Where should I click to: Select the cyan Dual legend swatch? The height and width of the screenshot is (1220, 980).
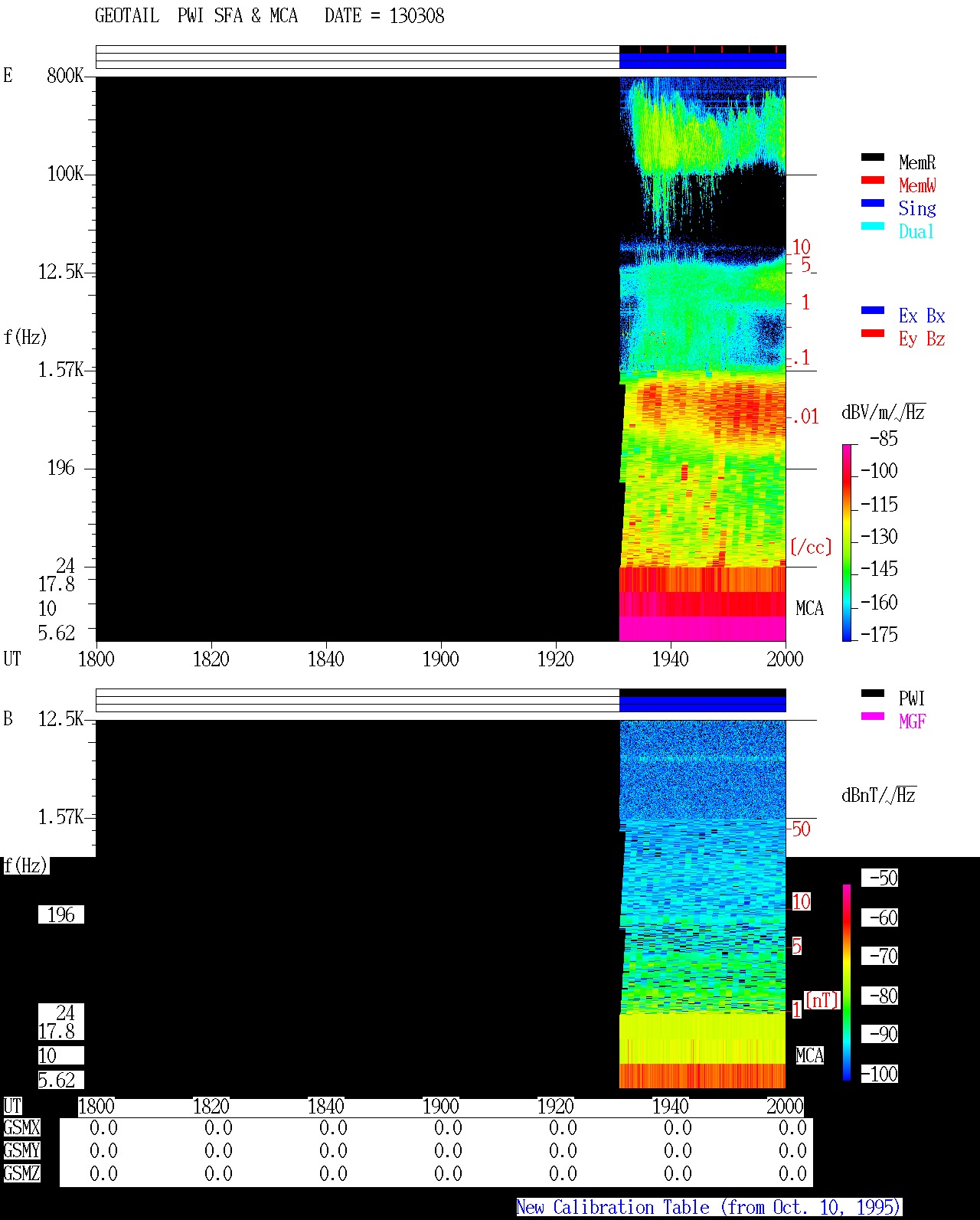[873, 226]
